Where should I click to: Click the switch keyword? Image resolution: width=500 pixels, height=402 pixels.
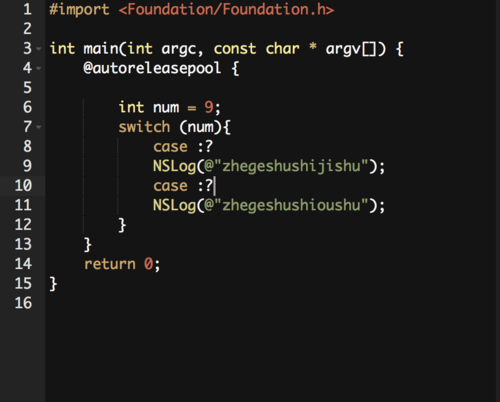[144, 127]
